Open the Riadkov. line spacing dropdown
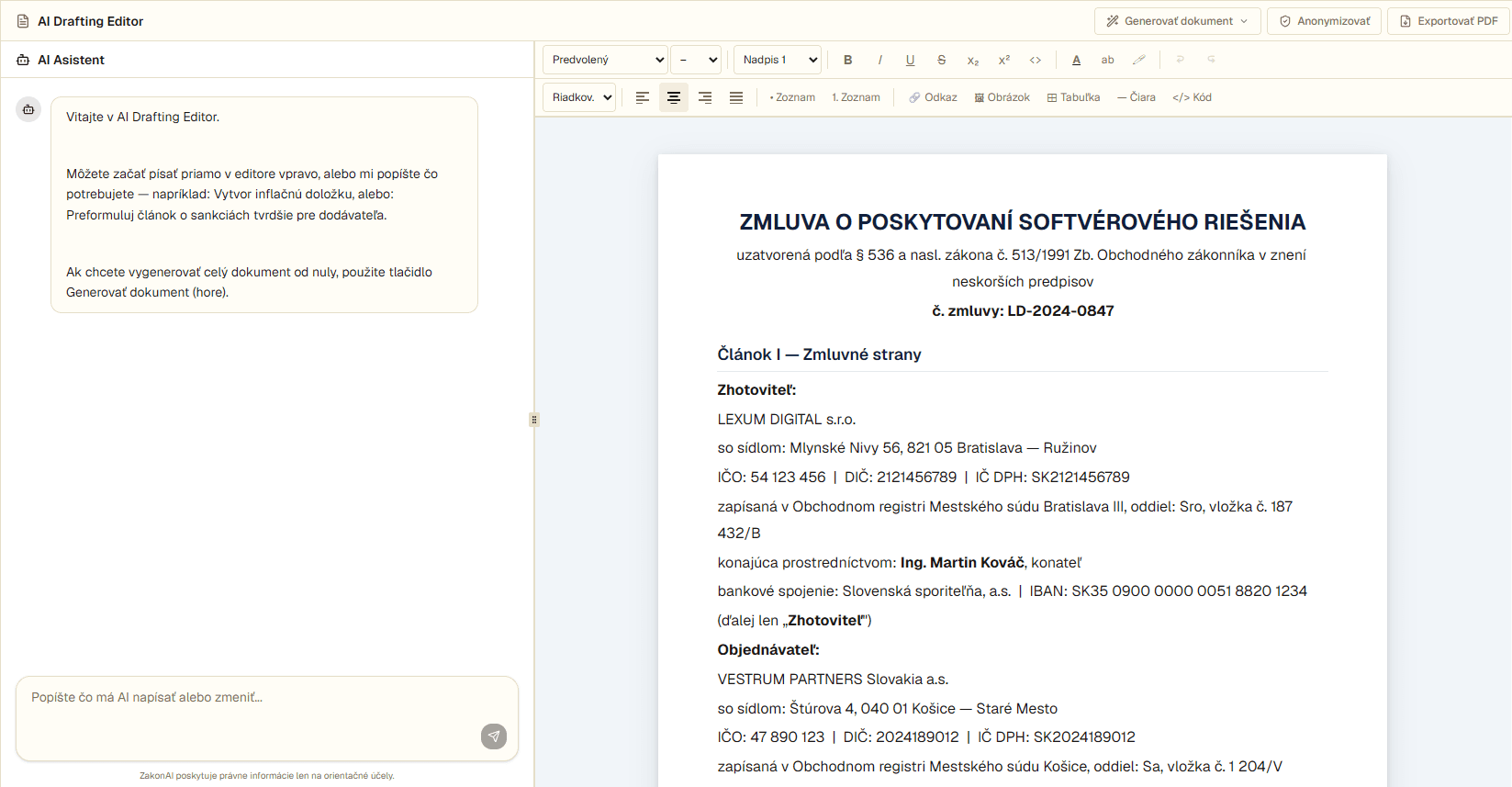Viewport: 1512px width, 787px height. point(579,97)
